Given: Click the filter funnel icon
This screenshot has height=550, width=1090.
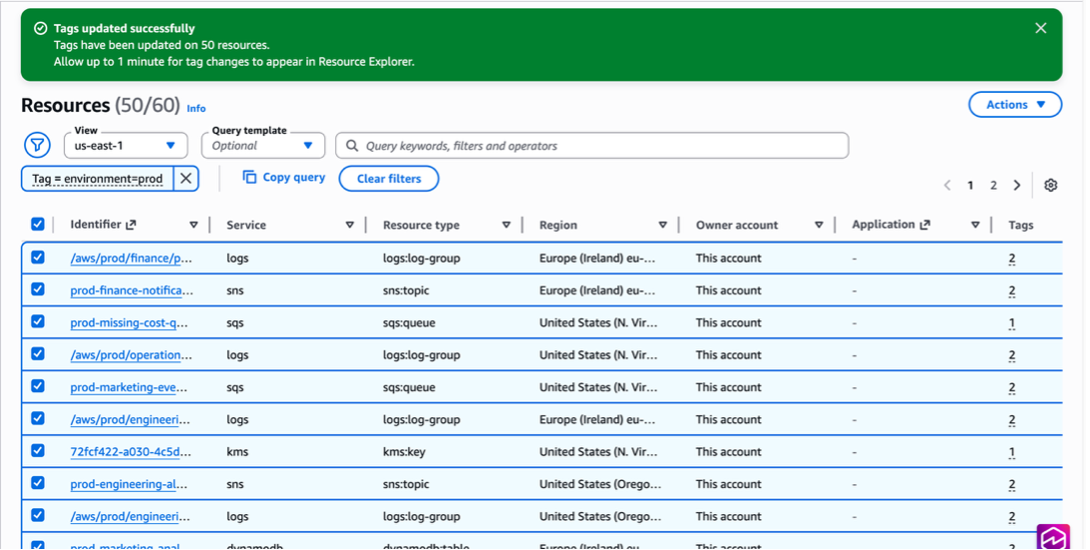Looking at the screenshot, I should (37, 145).
